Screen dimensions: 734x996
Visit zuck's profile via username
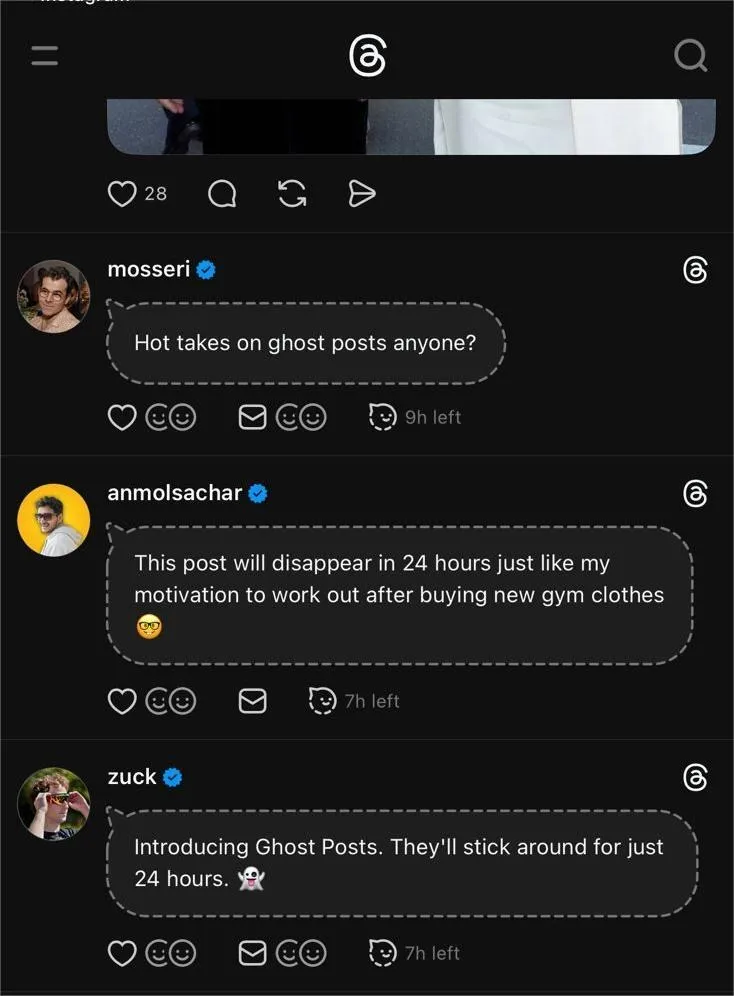pos(132,777)
